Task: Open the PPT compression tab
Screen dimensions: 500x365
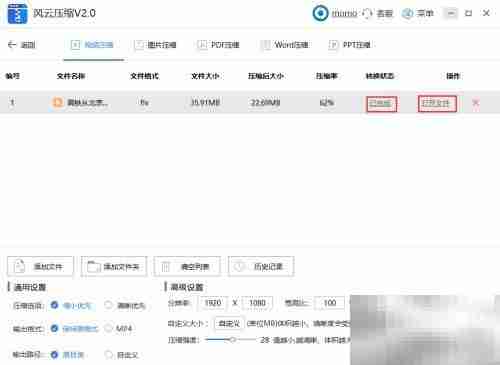Action: pyautogui.click(x=350, y=45)
